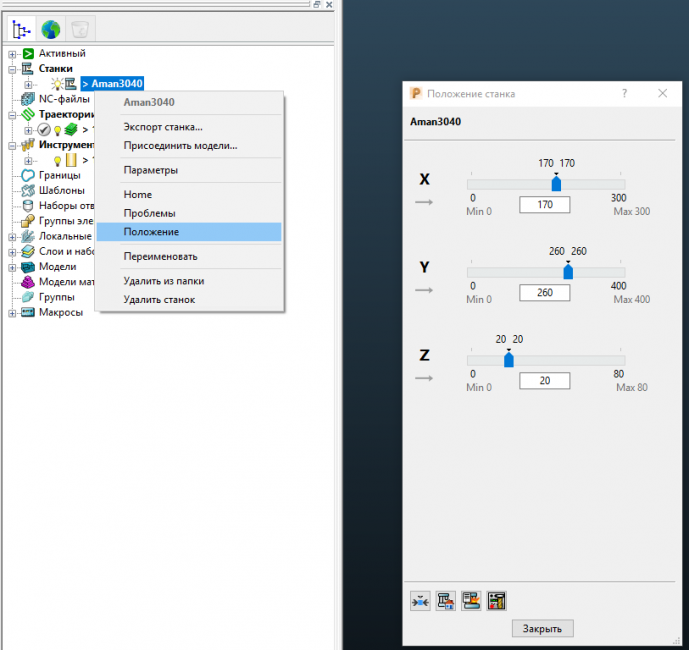This screenshot has height=650, width=689.
Task: Expand the Модели tree node
Action: [13, 267]
